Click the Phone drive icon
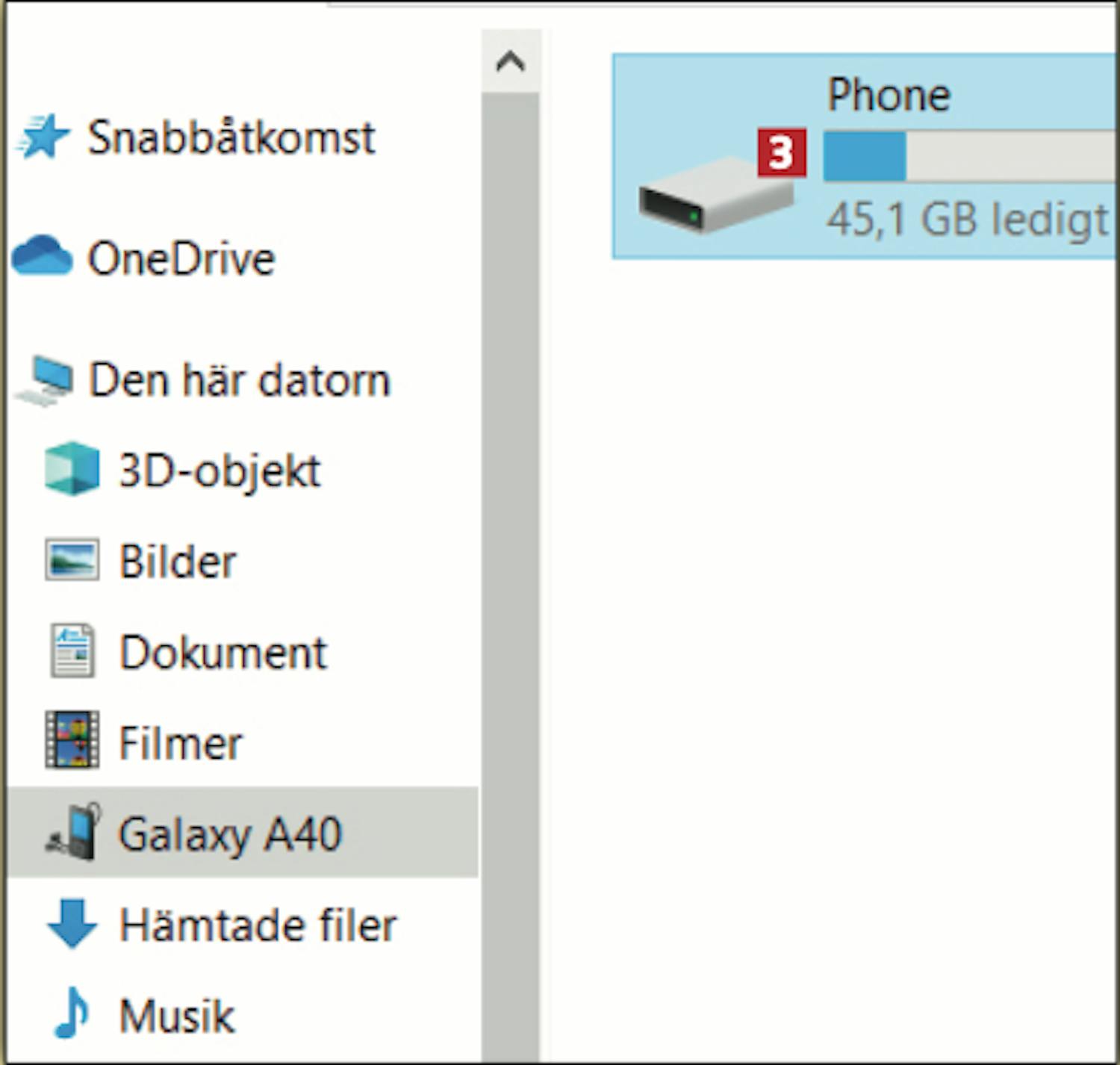1120x1065 pixels. (x=715, y=196)
